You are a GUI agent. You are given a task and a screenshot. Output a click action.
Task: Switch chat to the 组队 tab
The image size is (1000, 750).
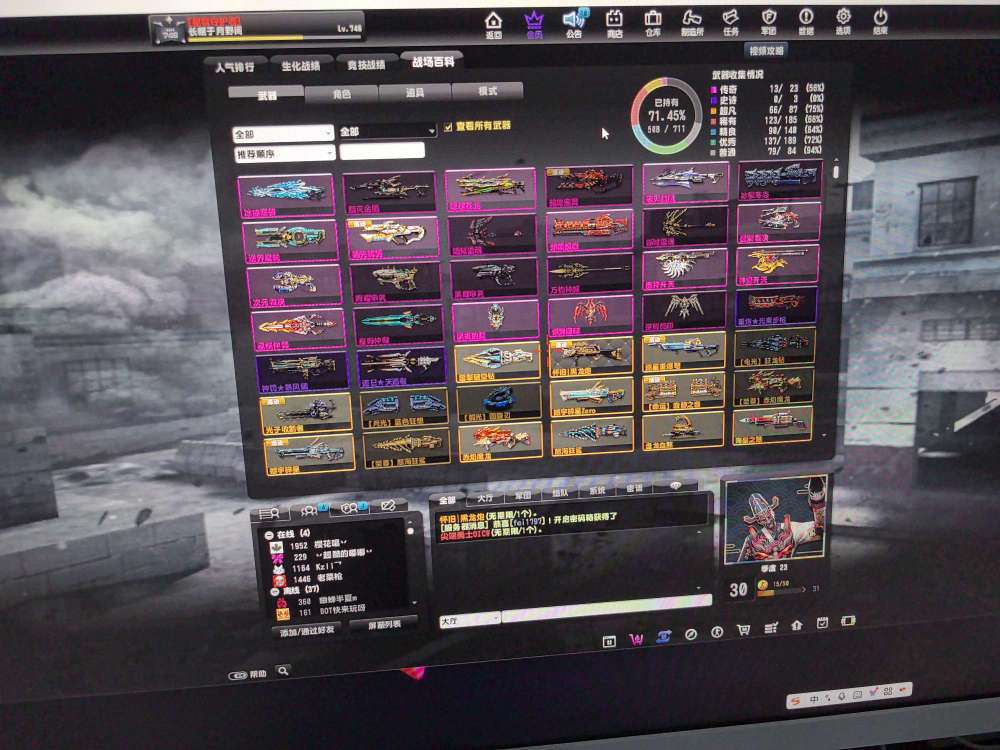pyautogui.click(x=561, y=493)
